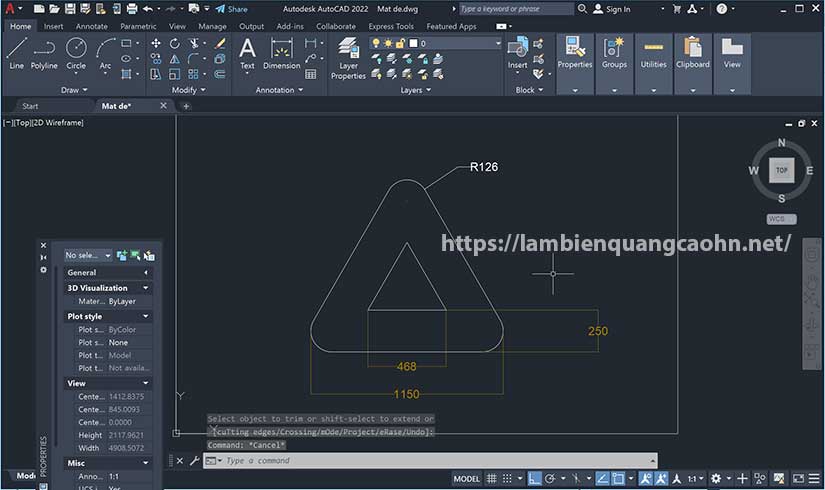
Task: Click the Rectangular Array tool
Action: 194,74
